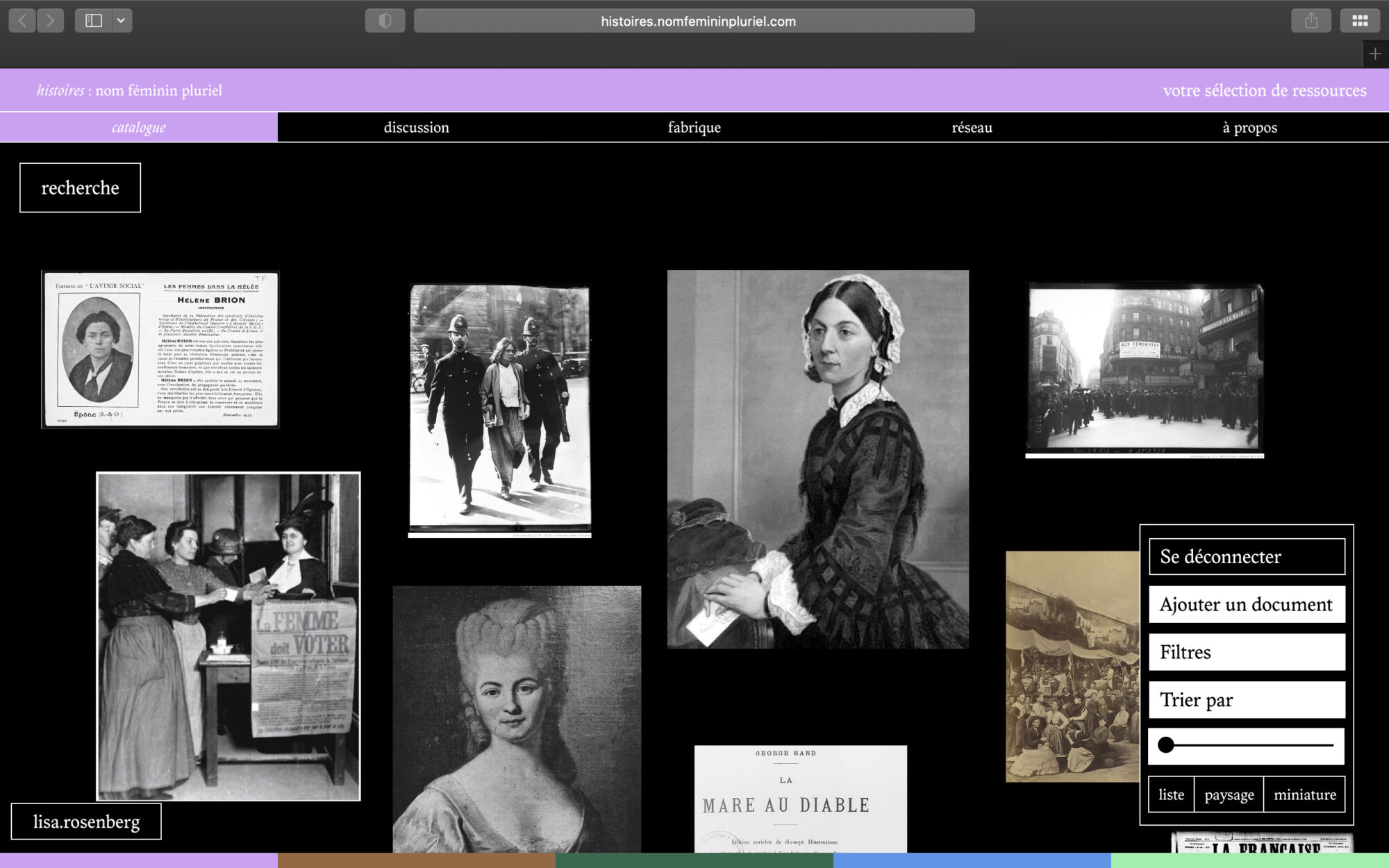Image resolution: width=1389 pixels, height=868 pixels.
Task: Expand the Trier par sorting menu
Action: pos(1247,700)
